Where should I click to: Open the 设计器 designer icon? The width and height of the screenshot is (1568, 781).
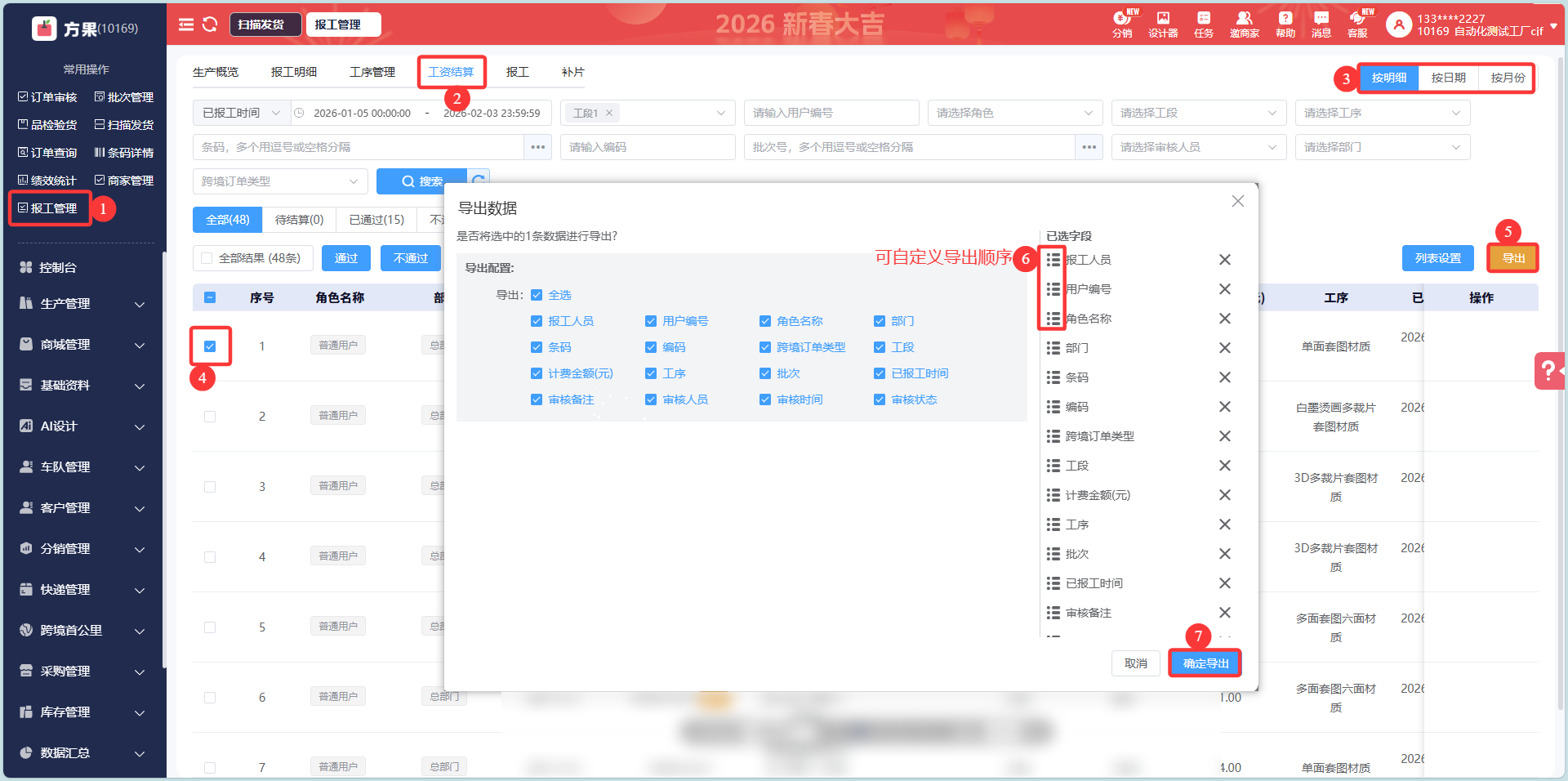pyautogui.click(x=1163, y=24)
